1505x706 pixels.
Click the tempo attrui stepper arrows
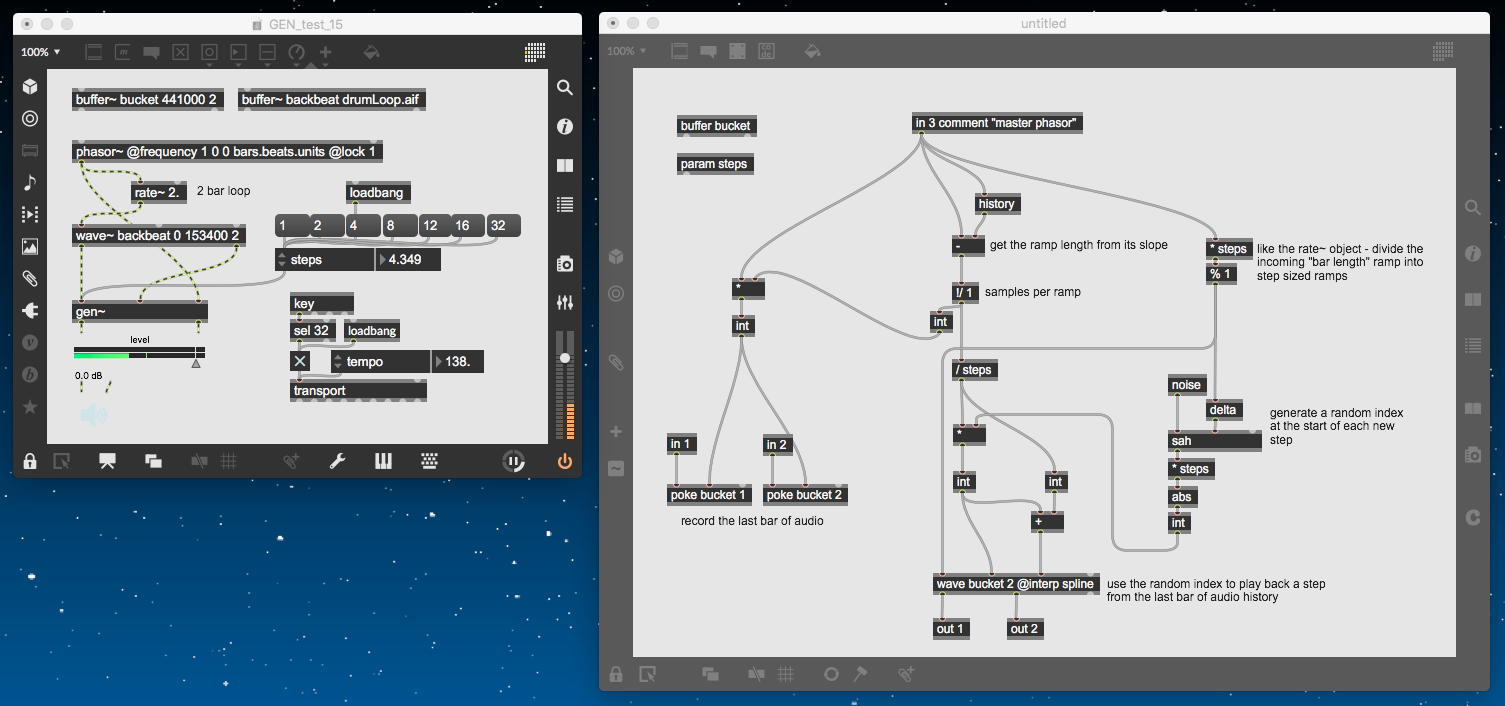point(339,361)
